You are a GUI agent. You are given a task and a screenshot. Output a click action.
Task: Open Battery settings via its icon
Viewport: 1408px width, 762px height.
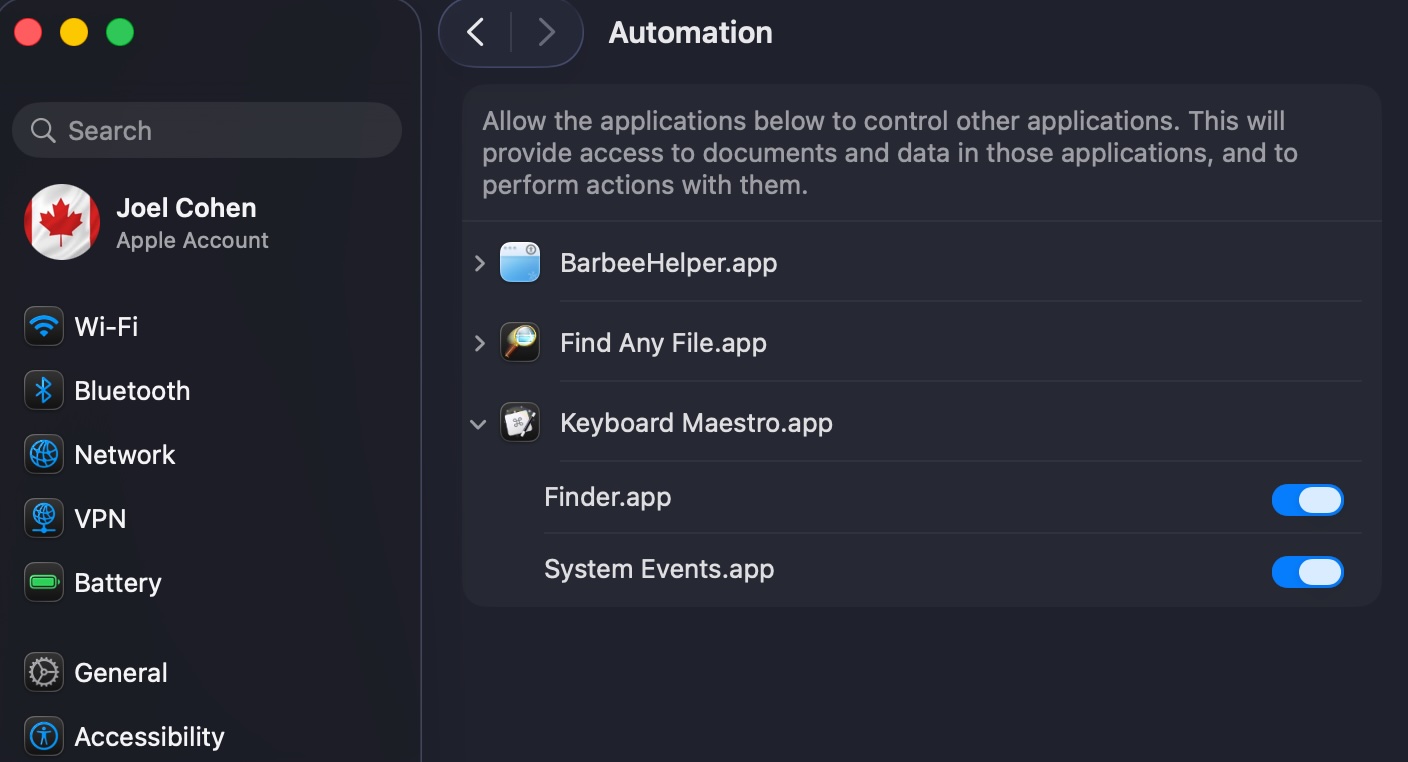click(x=44, y=582)
